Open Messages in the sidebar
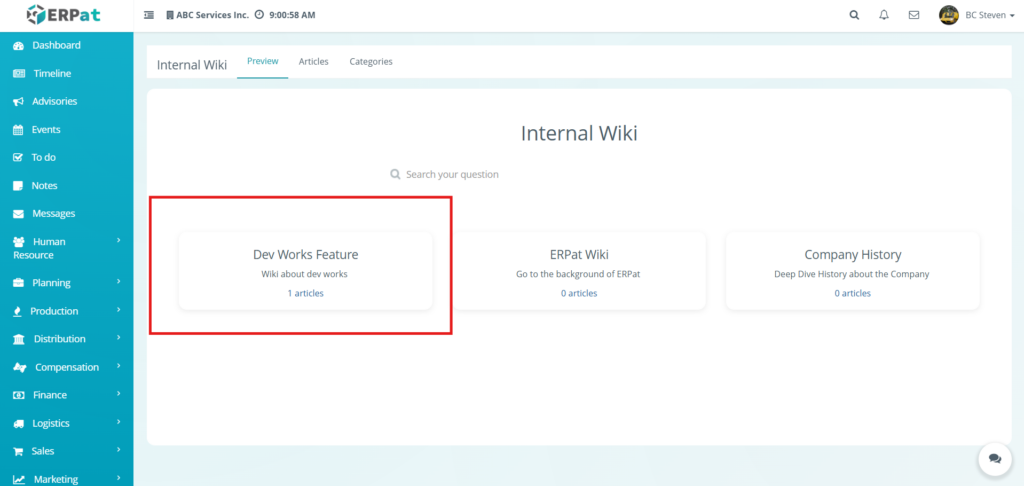This screenshot has width=1024, height=486. [53, 214]
